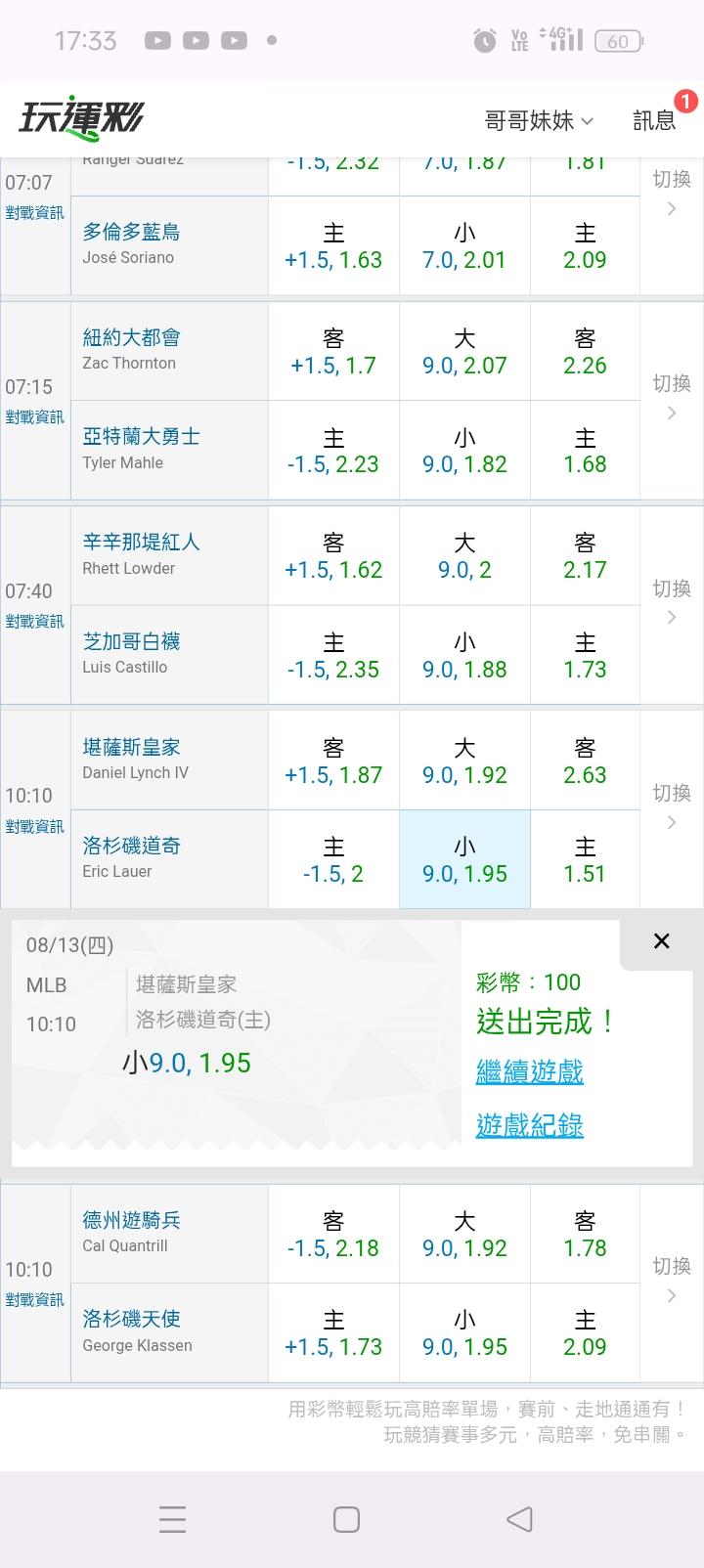The height and width of the screenshot is (1568, 704).
Task: Tap the Android home square icon
Action: click(346, 1519)
